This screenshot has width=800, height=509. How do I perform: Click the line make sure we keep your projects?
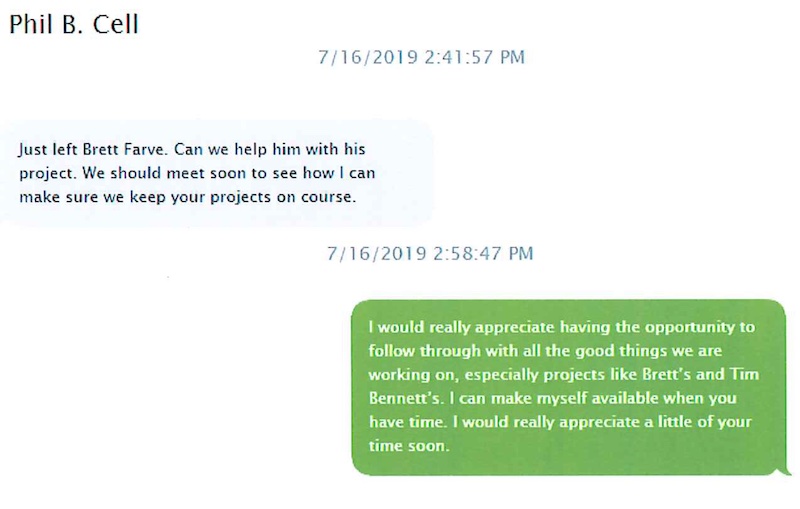tap(145, 197)
